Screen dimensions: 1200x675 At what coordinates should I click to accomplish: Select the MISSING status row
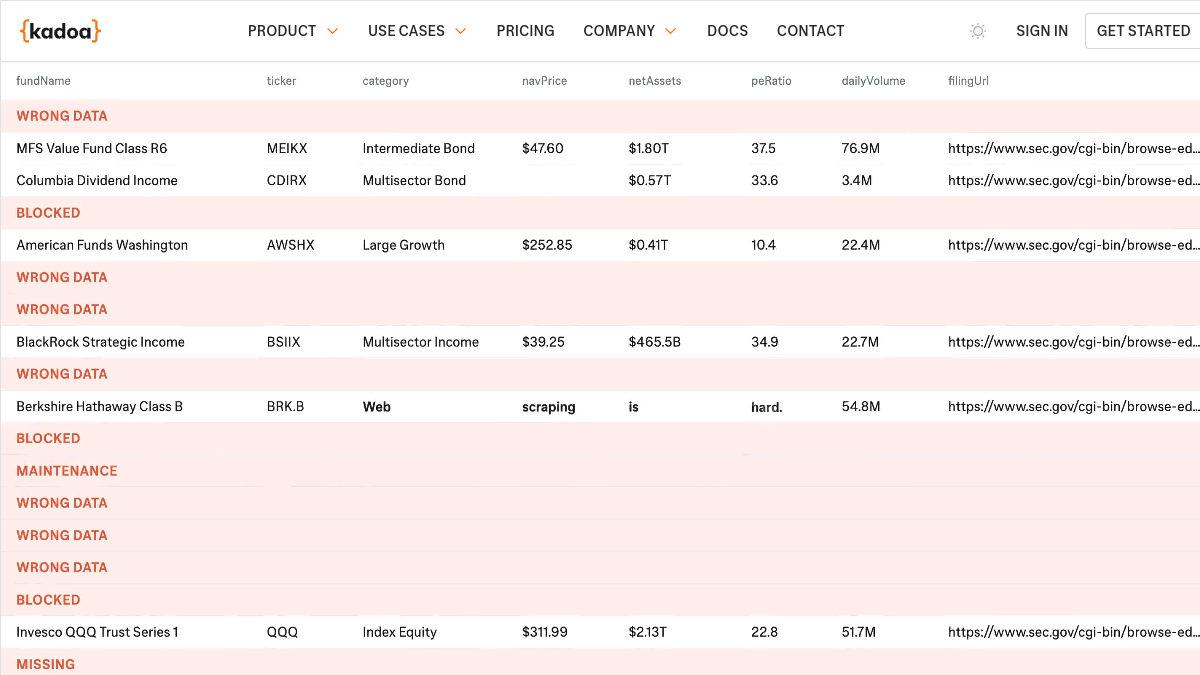(x=600, y=664)
